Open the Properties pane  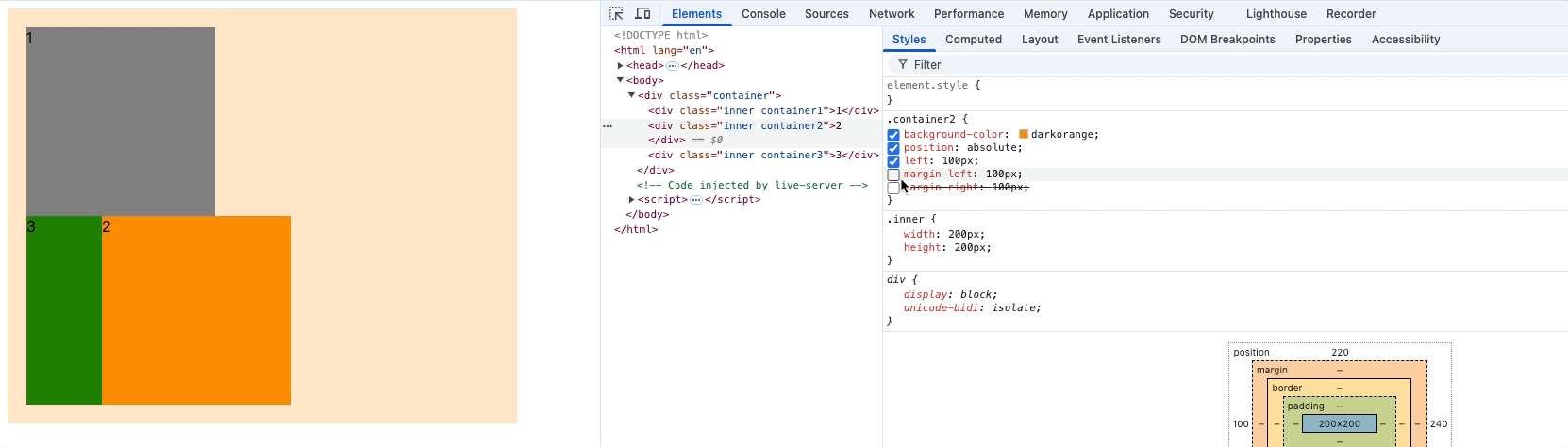[x=1323, y=40]
